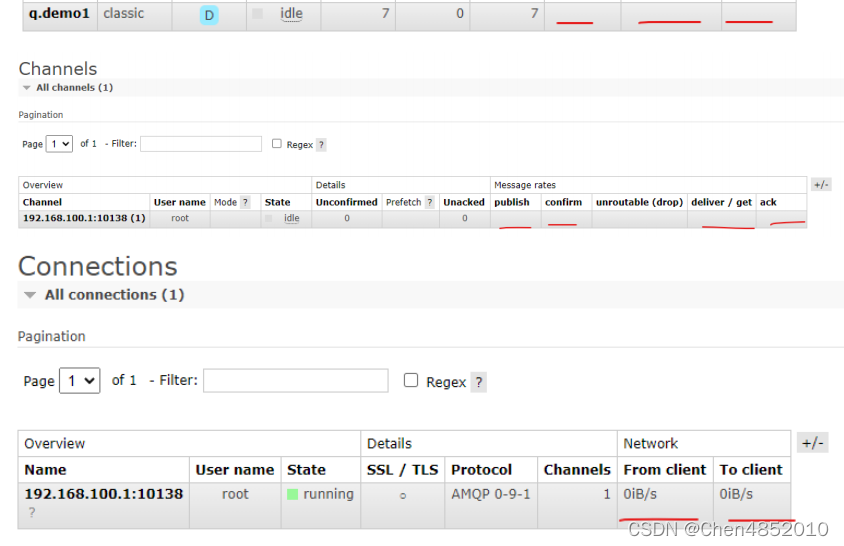Screen dimensions: 844x546
Task: Sort connections by State column header
Action: [306, 470]
